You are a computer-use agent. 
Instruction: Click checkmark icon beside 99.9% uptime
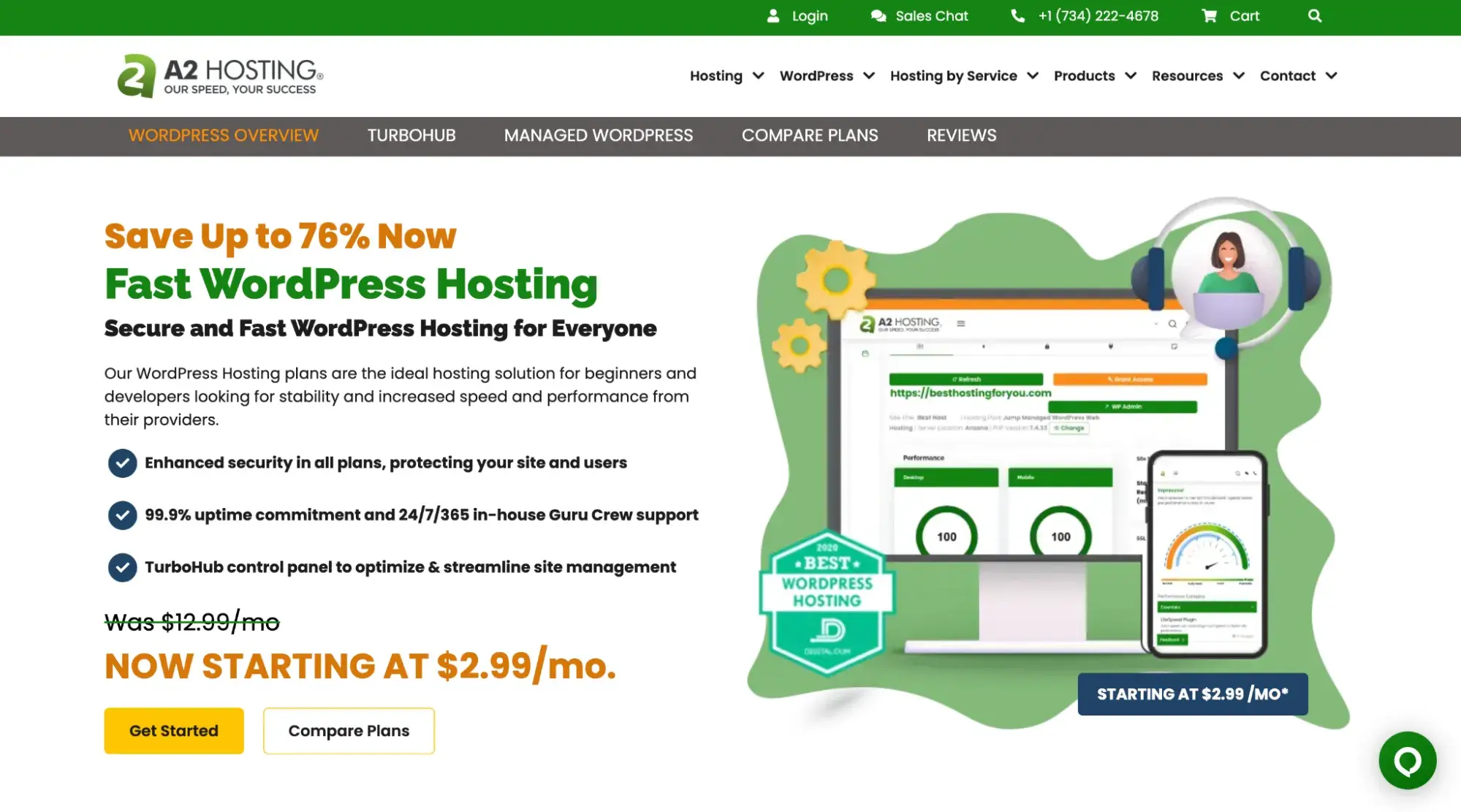(x=123, y=515)
